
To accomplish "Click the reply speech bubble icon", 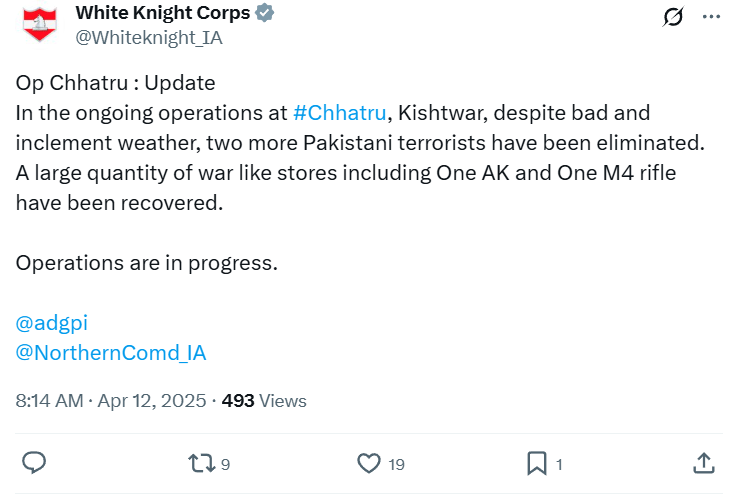I will [34, 463].
